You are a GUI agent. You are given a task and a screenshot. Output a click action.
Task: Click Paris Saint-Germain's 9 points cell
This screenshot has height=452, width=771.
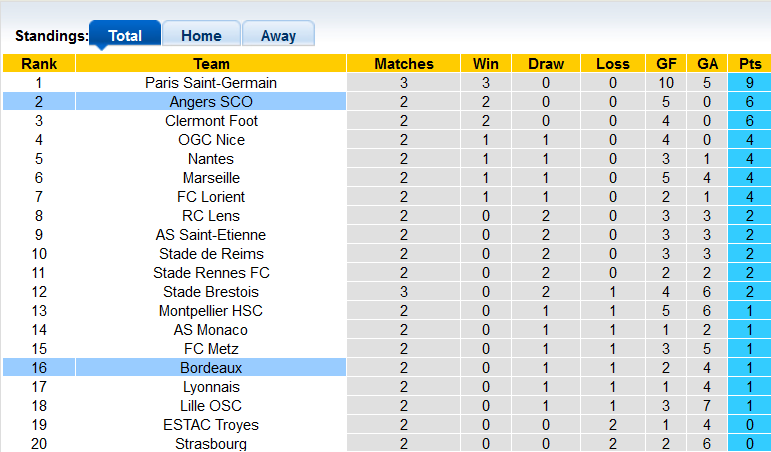coord(749,83)
